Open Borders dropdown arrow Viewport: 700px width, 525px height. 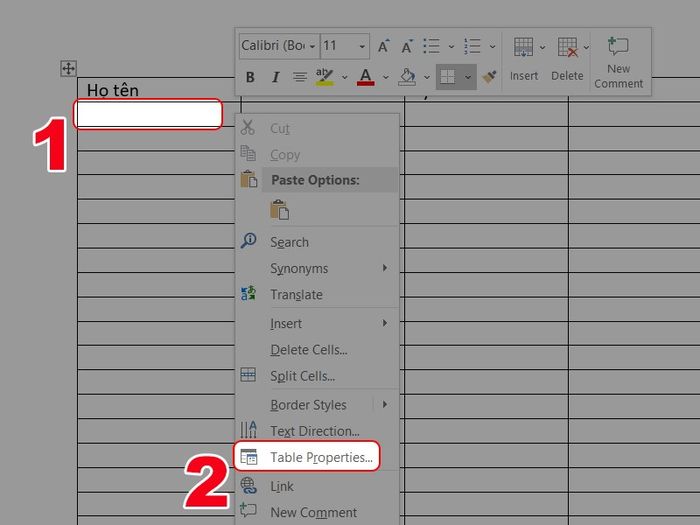[x=468, y=77]
